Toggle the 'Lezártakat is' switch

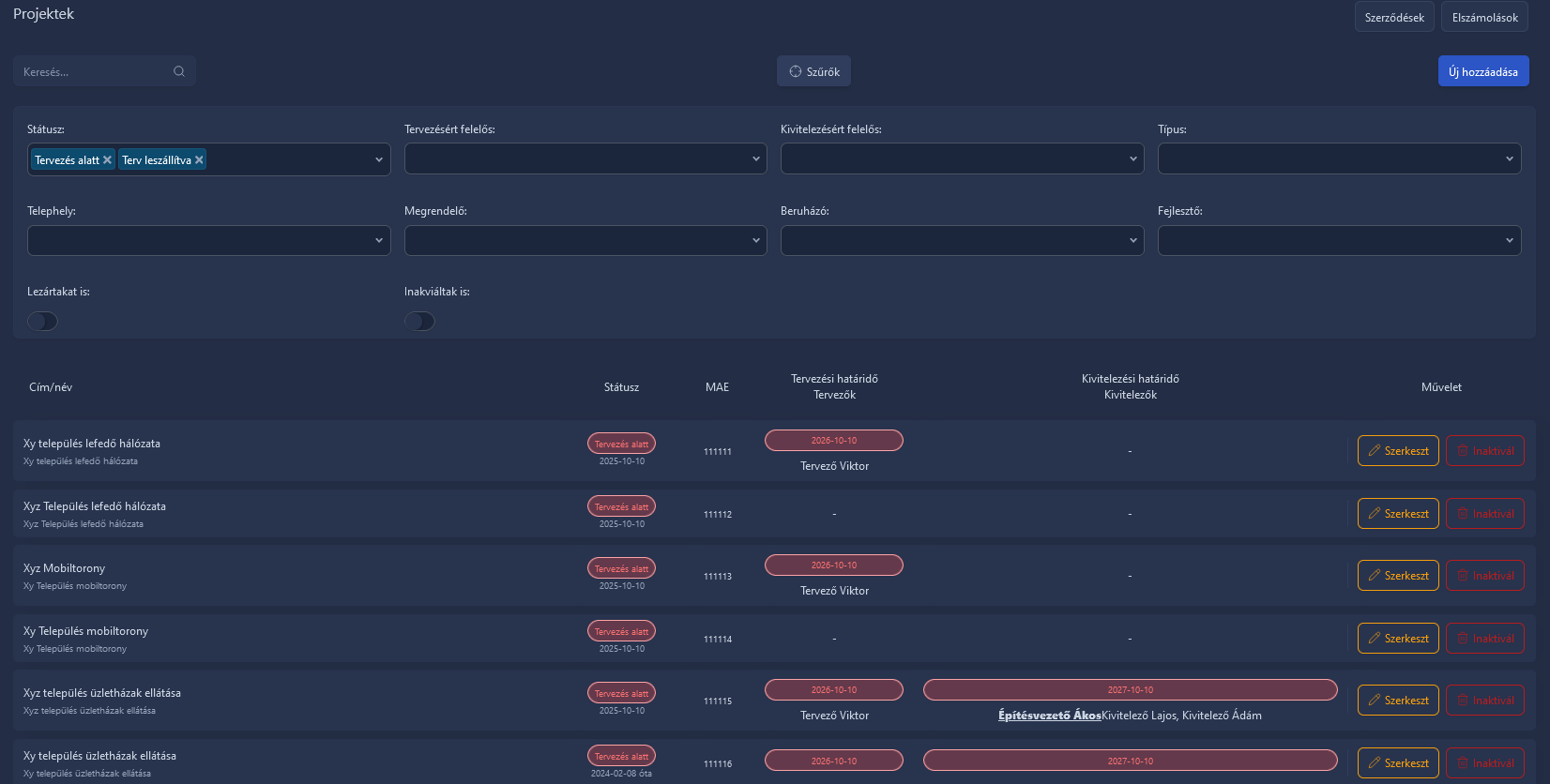pos(42,322)
